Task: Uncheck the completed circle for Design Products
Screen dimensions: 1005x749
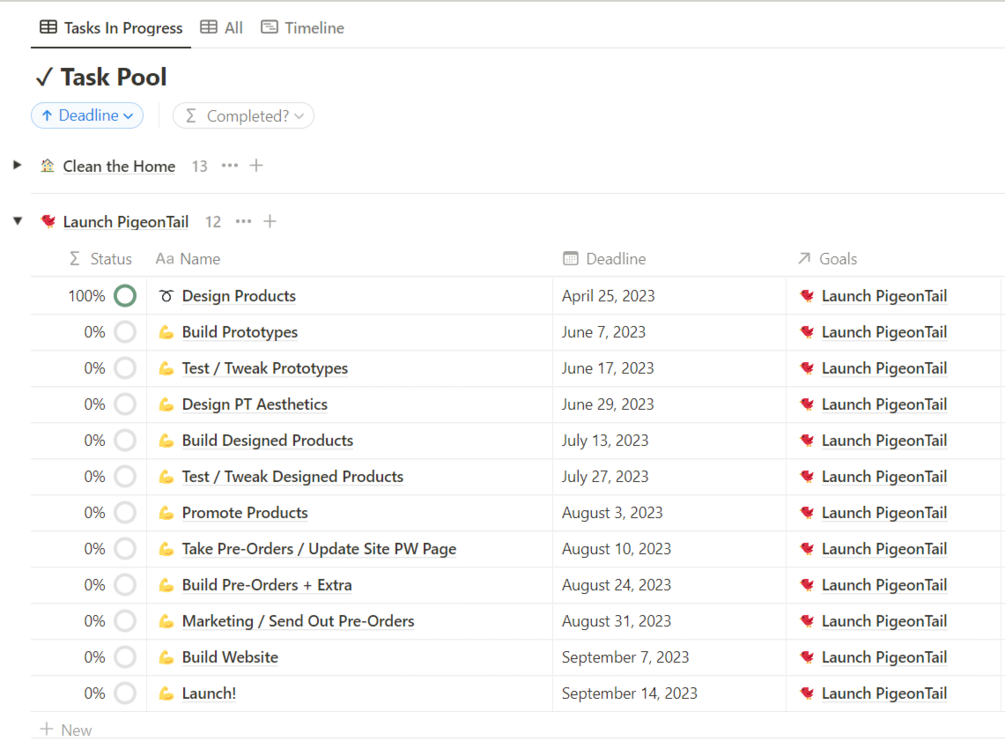Action: (125, 296)
